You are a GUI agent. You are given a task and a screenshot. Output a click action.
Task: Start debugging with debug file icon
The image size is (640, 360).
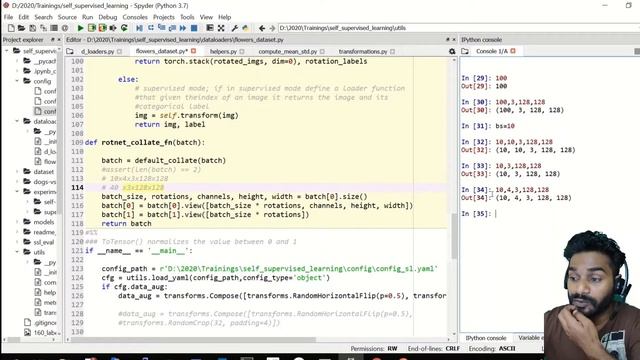tap(139, 28)
